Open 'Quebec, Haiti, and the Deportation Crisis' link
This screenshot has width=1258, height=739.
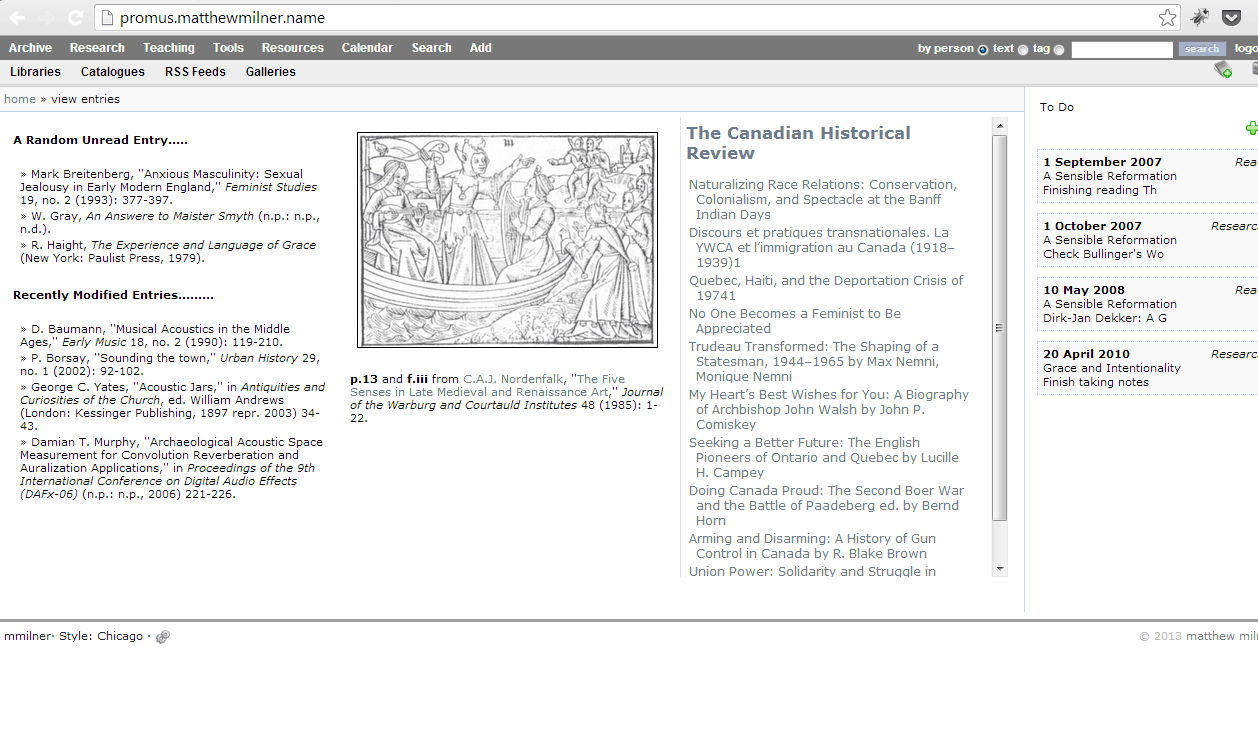[x=826, y=288]
